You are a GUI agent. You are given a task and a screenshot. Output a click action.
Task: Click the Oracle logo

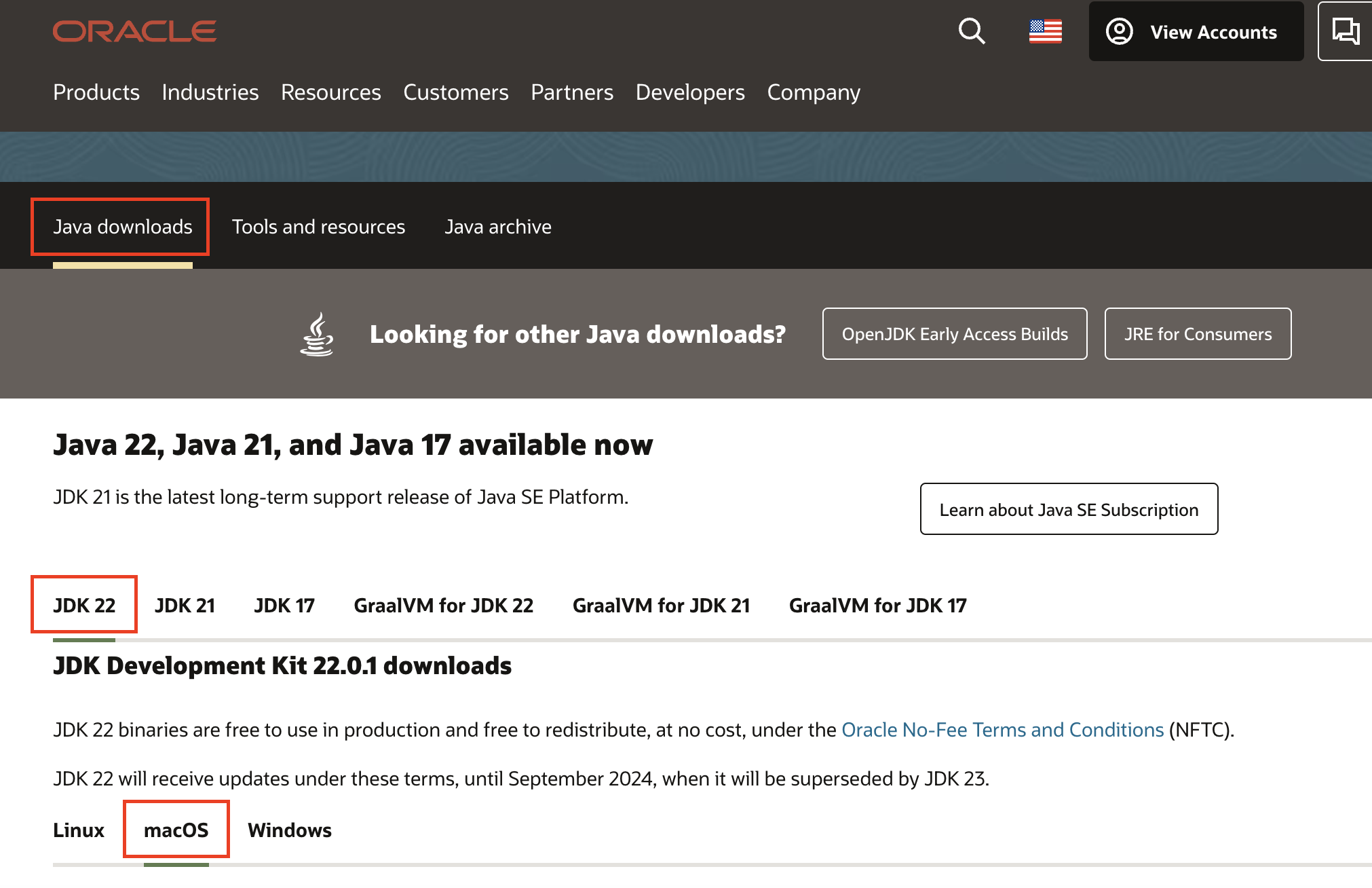pyautogui.click(x=134, y=31)
